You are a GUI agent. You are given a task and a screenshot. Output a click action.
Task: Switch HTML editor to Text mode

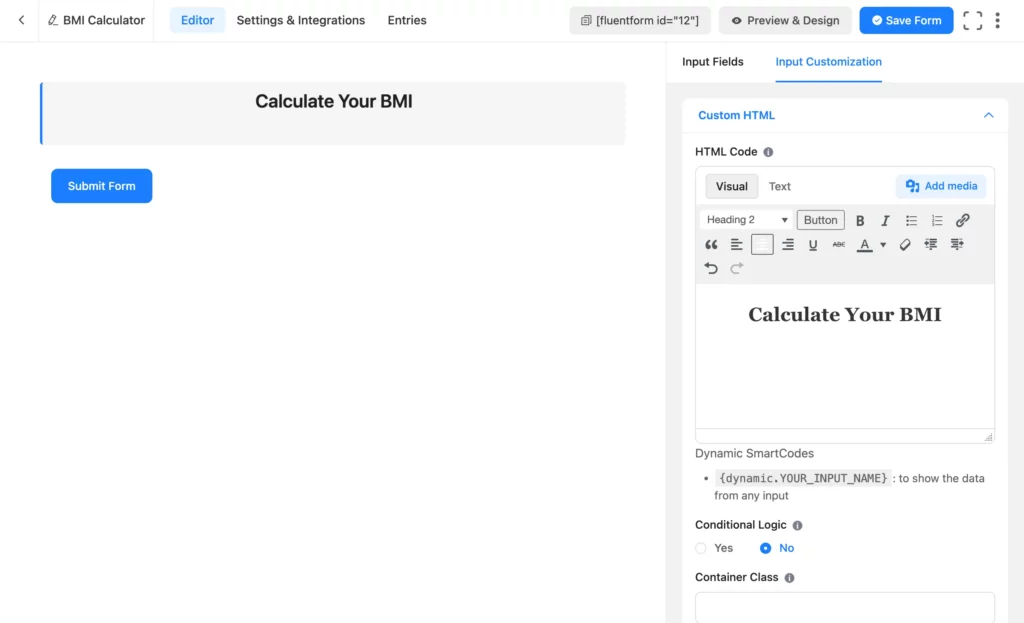point(779,186)
